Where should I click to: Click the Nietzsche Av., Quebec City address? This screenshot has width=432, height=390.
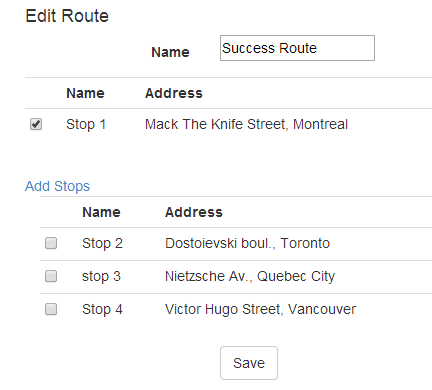pos(250,276)
